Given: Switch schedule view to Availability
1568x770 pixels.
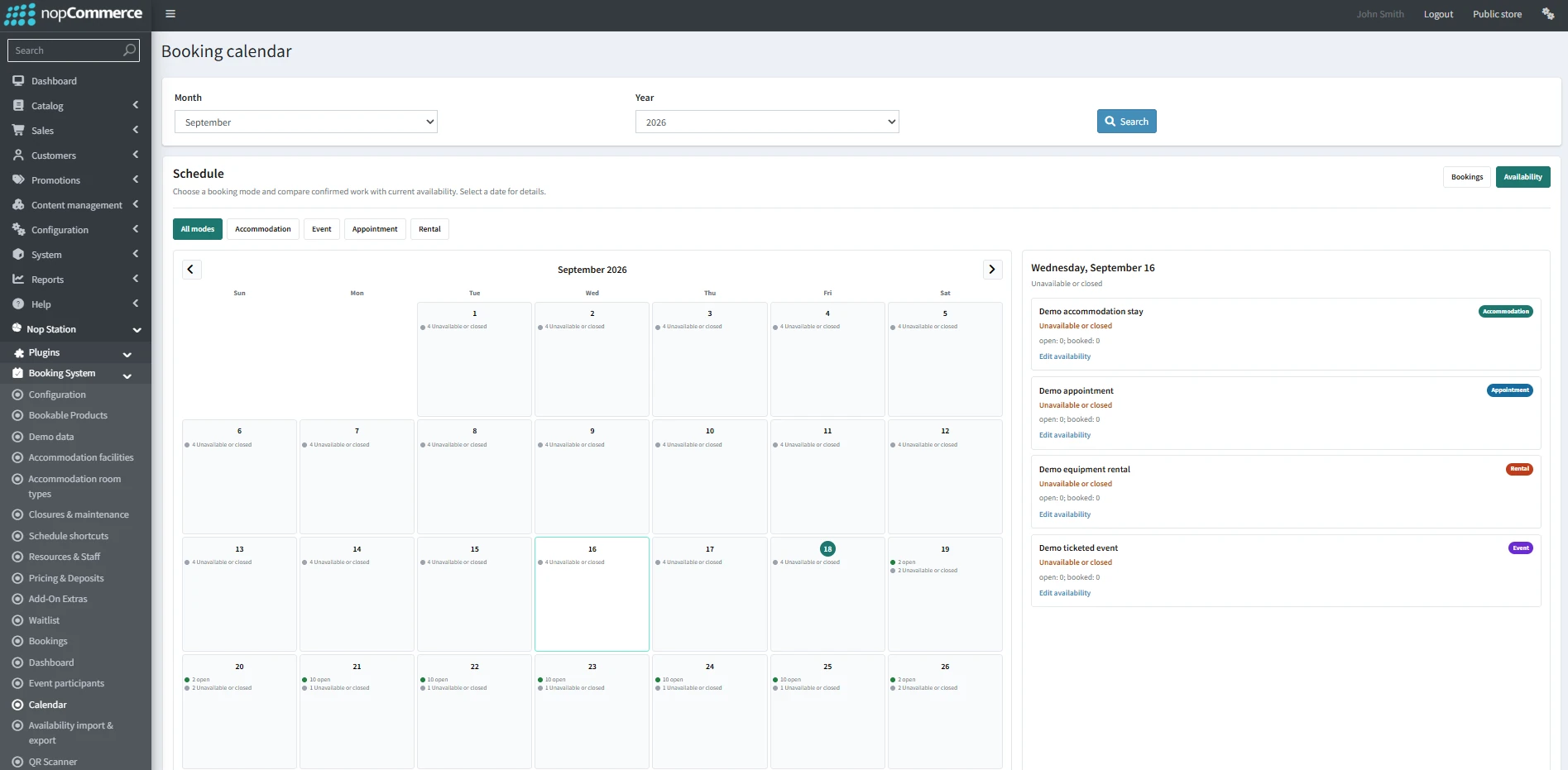Looking at the screenshot, I should 1522,177.
